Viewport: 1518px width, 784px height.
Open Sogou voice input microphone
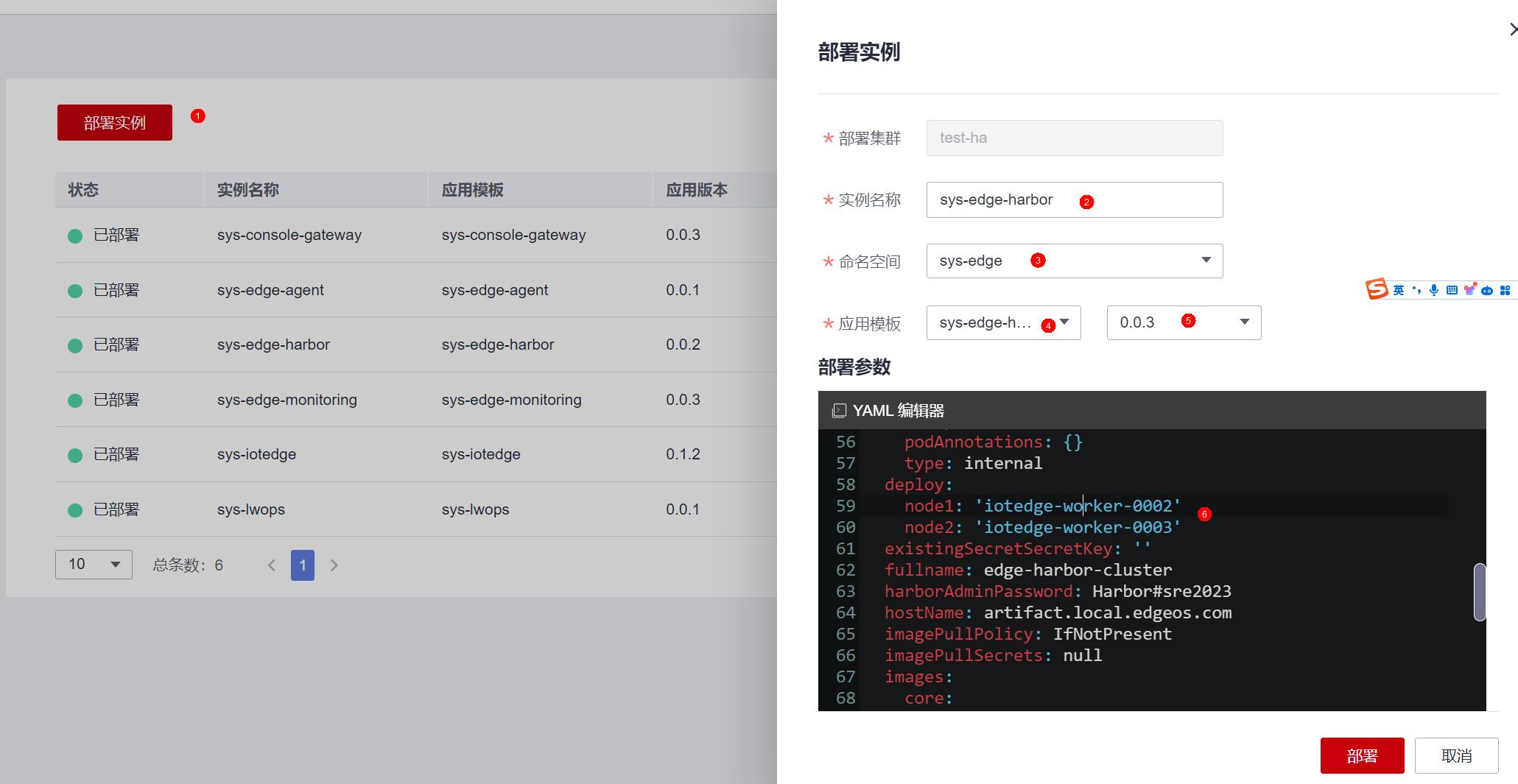click(x=1433, y=290)
